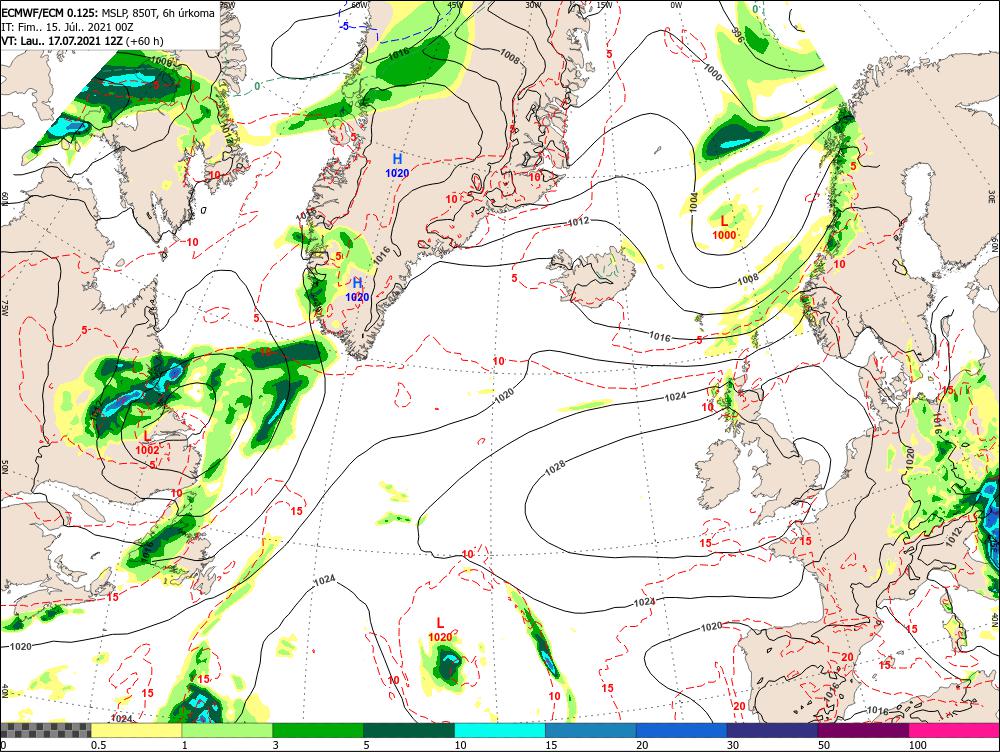Screen dimensions: 1000x752
Task: Click the '30W' longitude label at top
Action: point(534,5)
